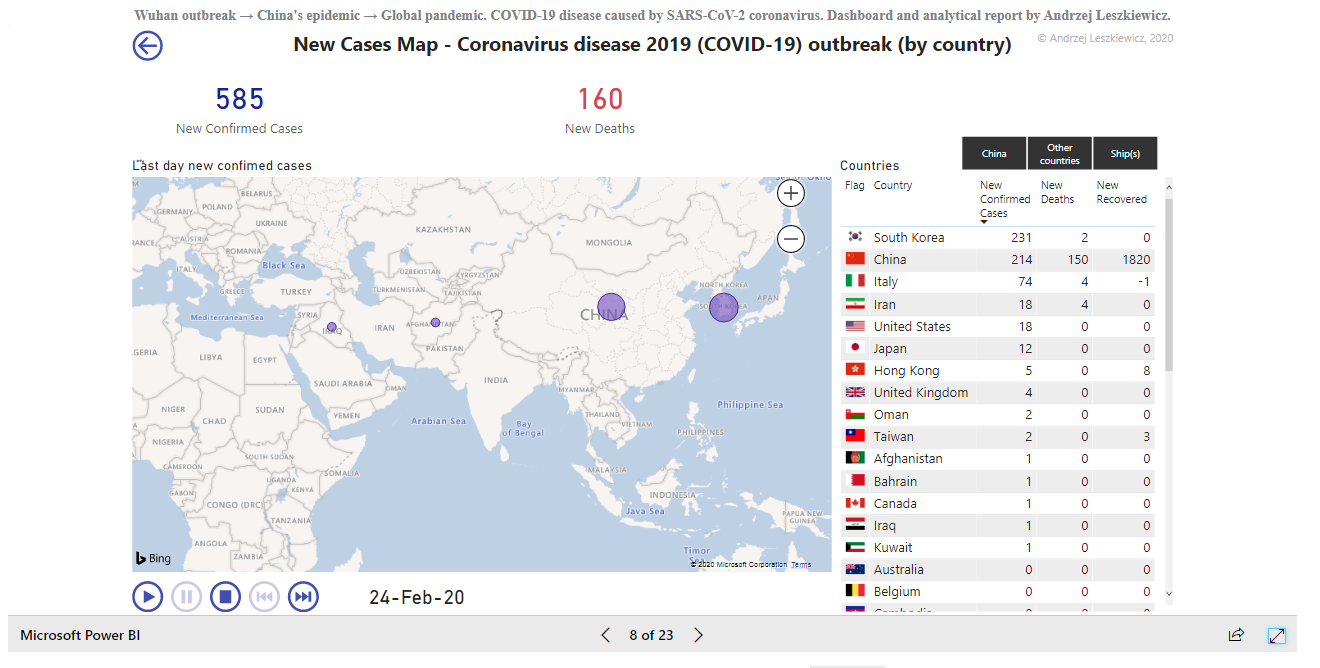Skip to the next date frame
1320x668 pixels.
[303, 597]
